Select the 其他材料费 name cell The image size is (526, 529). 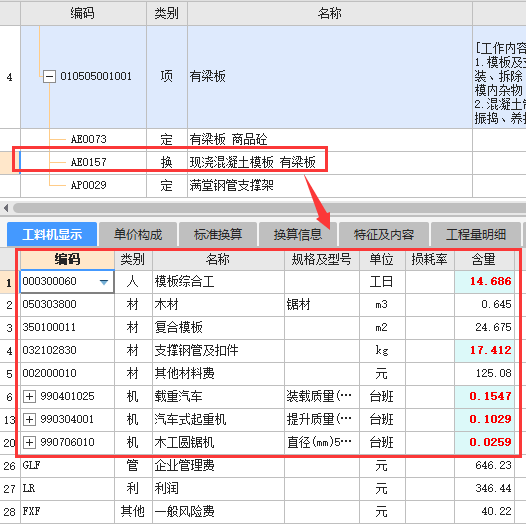pyautogui.click(x=218, y=373)
